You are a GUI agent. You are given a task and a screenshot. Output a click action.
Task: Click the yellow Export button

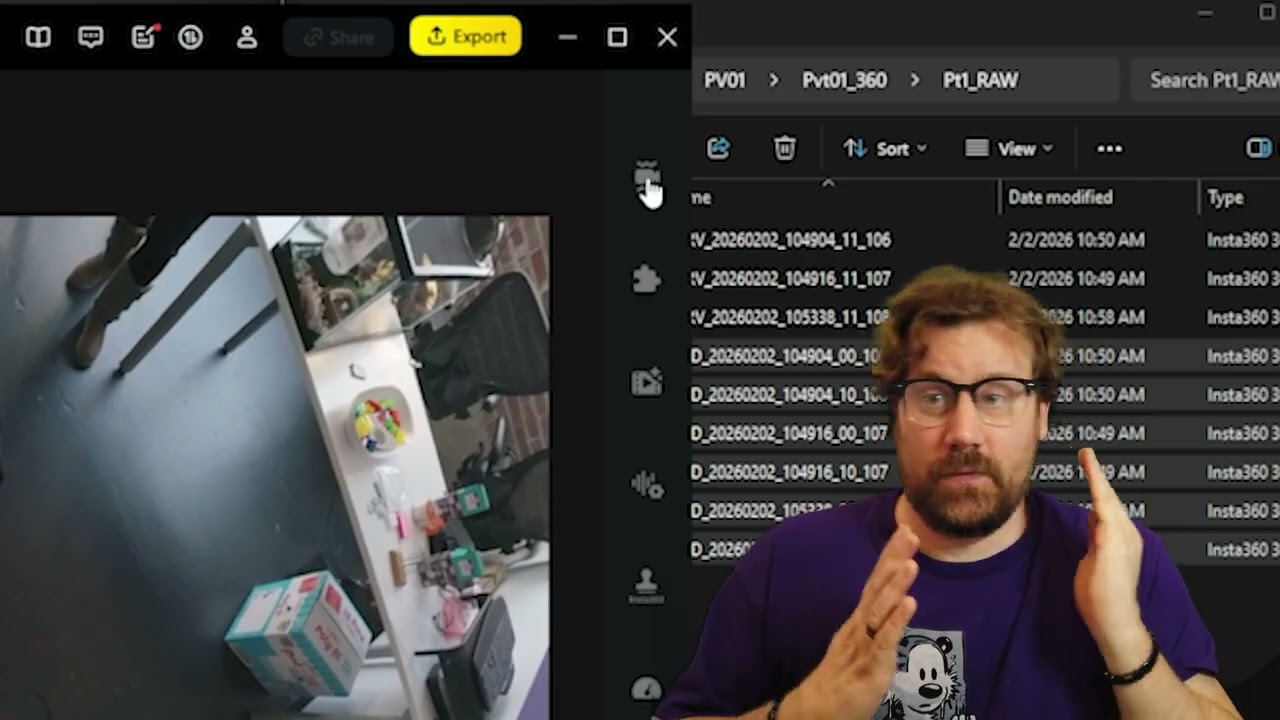tap(465, 36)
